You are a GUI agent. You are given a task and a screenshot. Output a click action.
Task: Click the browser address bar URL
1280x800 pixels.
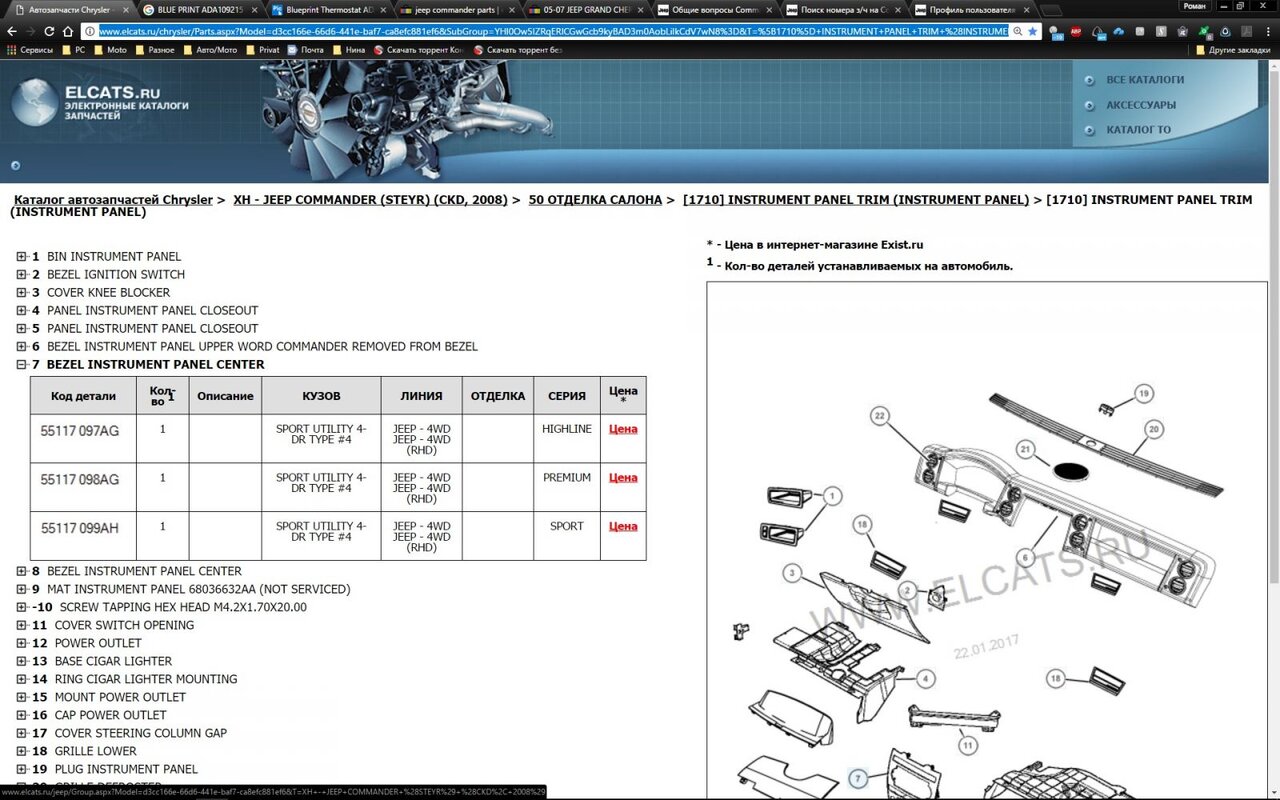tap(550, 31)
